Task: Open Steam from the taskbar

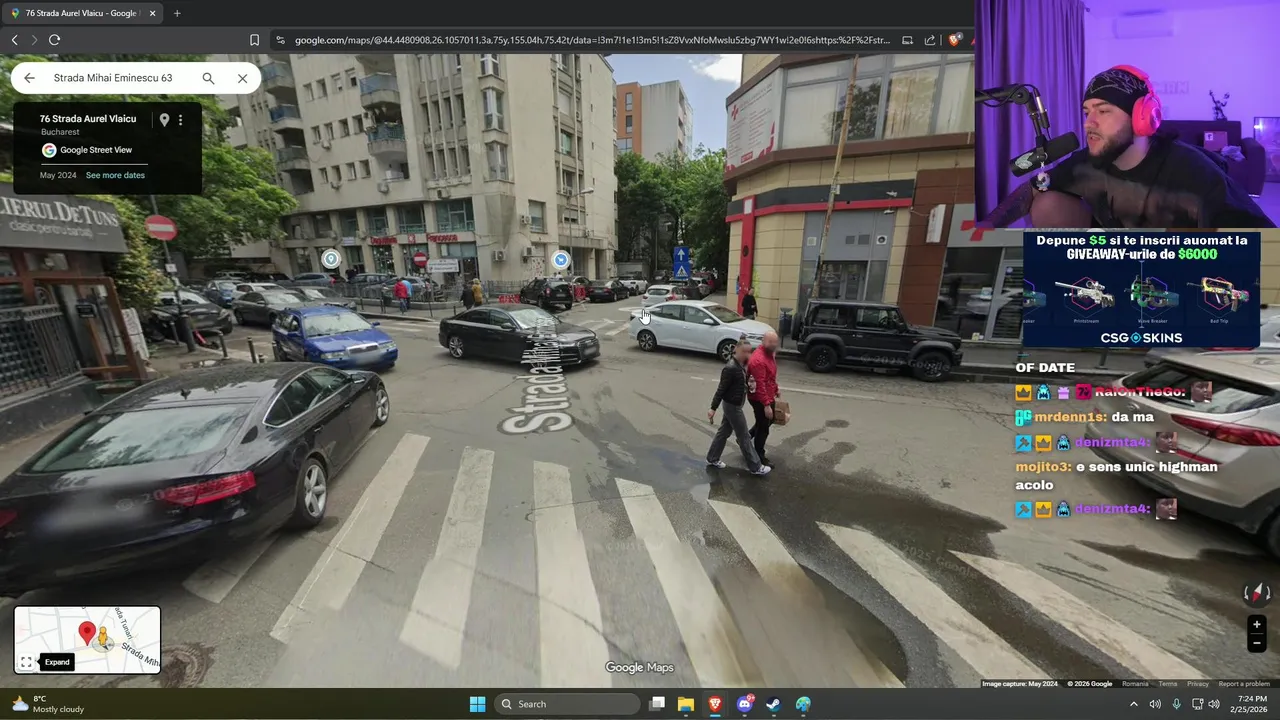Action: 773,704
